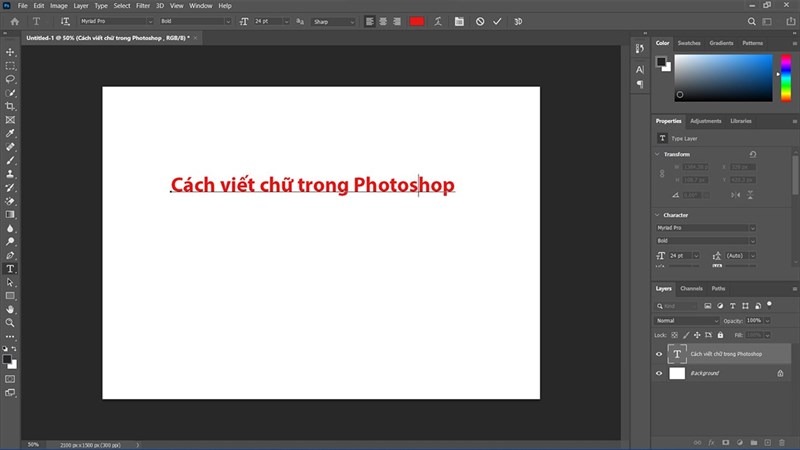Screen dimensions: 800x450
Task: Select the Crop tool
Action: [x=10, y=106]
